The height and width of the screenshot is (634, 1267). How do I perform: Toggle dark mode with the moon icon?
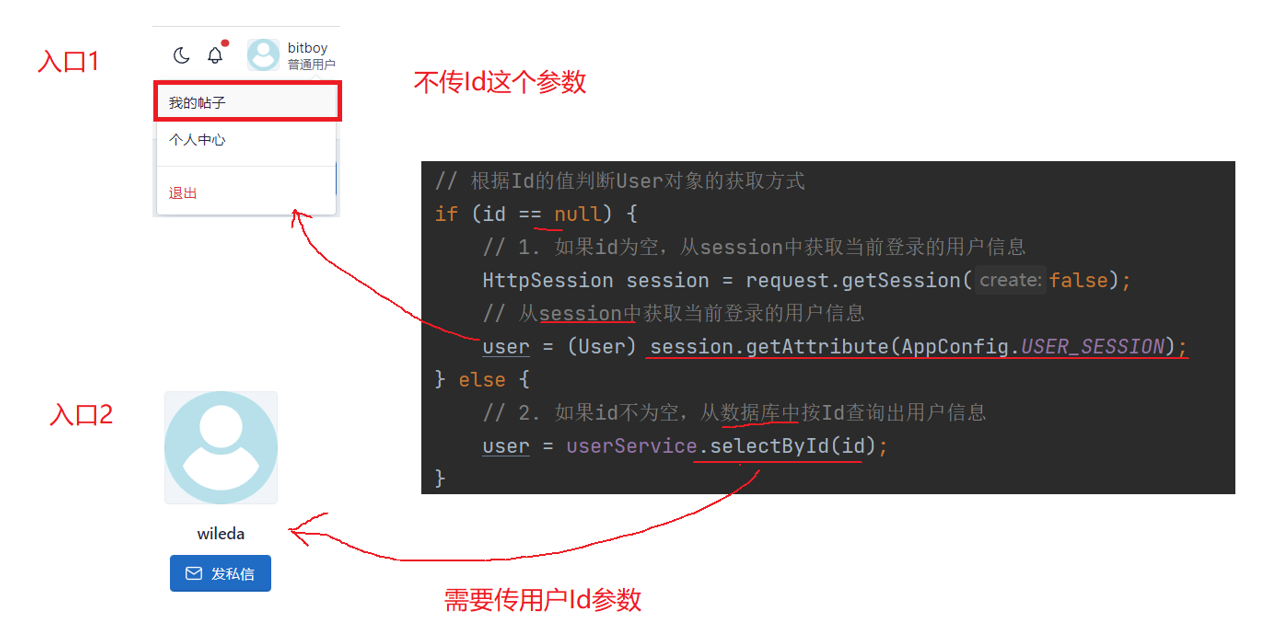[181, 55]
